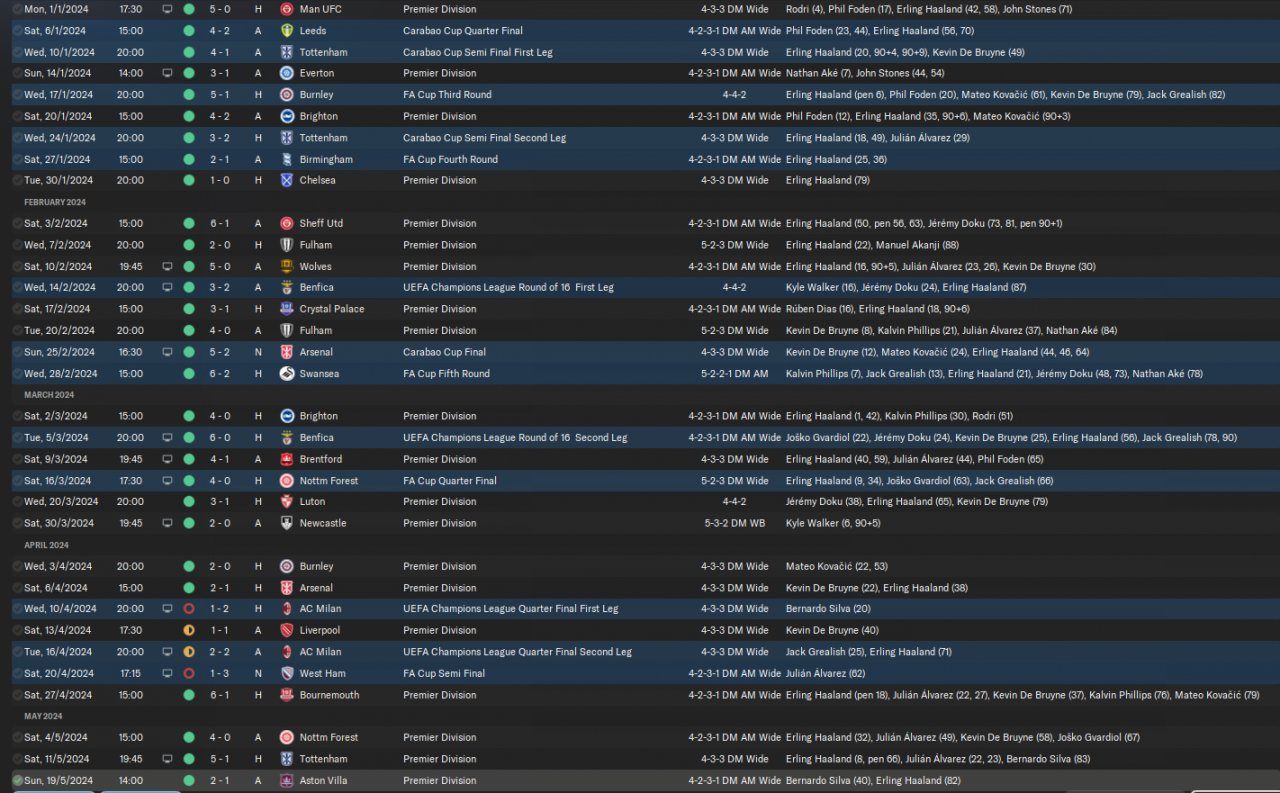Open the Carabao Cup Final competition link

tap(444, 352)
